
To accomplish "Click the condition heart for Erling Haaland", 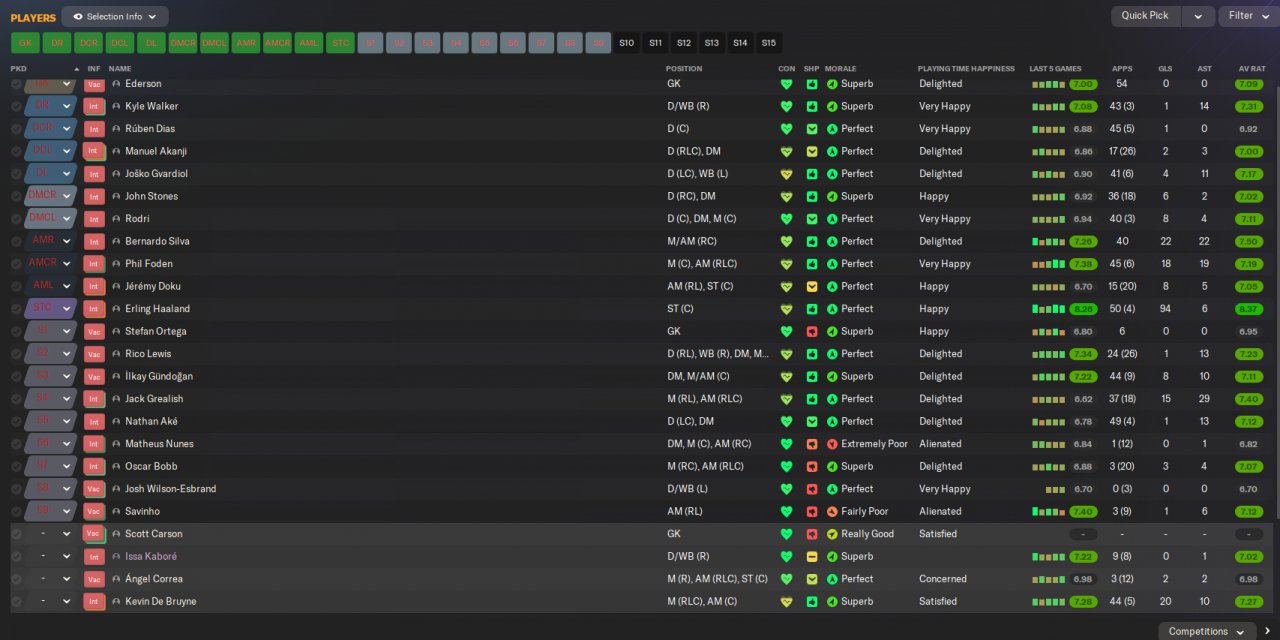I will click(x=786, y=309).
